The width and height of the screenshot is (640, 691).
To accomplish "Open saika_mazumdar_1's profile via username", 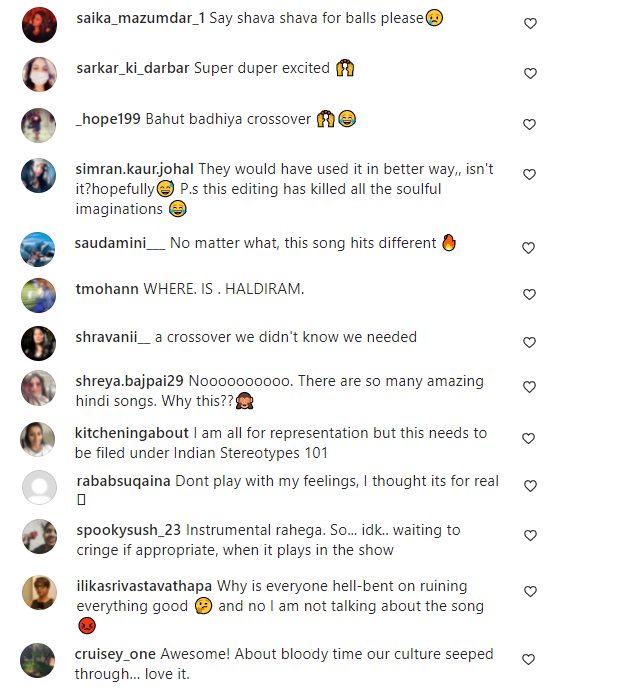I will 140,19.
